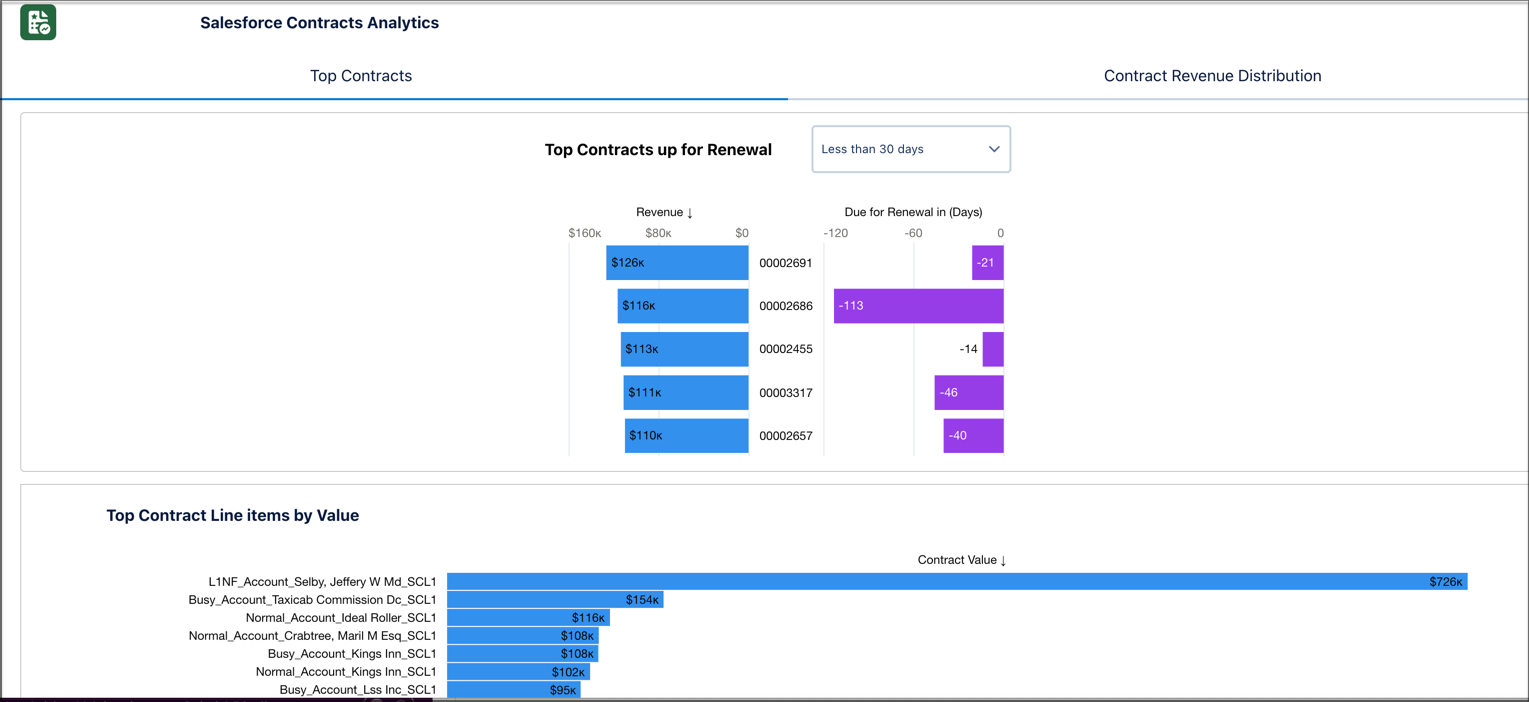Viewport: 1529px width, 702px height.
Task: Select the $102k contract value bar
Action: click(518, 672)
